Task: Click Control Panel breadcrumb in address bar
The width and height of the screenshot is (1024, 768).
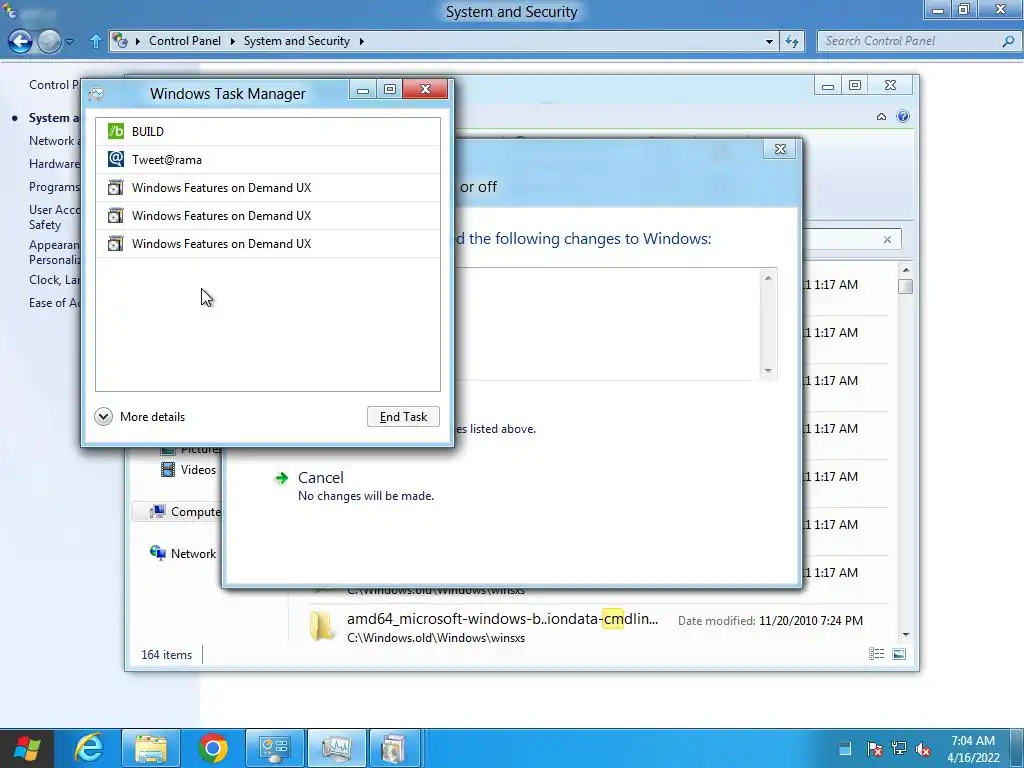Action: (x=185, y=40)
